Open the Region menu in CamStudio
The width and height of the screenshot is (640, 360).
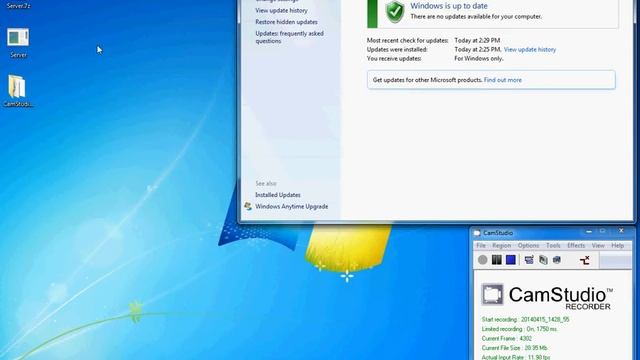502,245
